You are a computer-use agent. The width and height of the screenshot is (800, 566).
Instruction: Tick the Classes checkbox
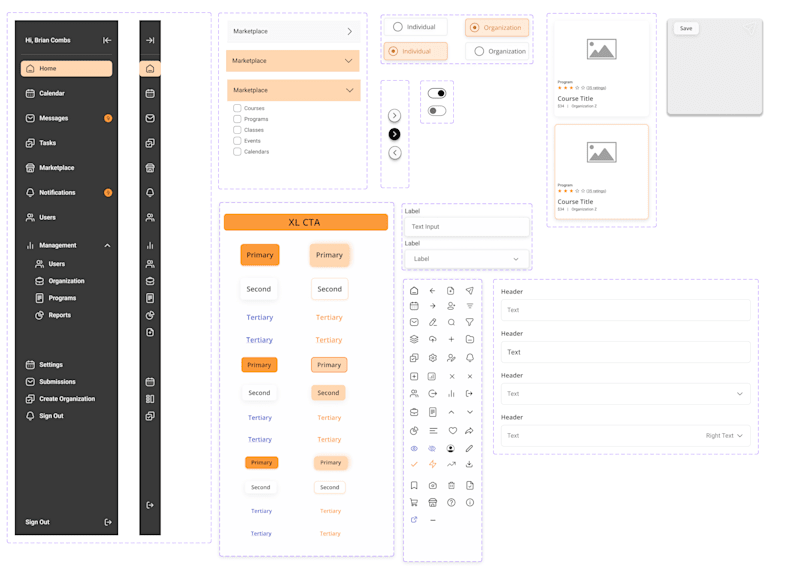(237, 130)
